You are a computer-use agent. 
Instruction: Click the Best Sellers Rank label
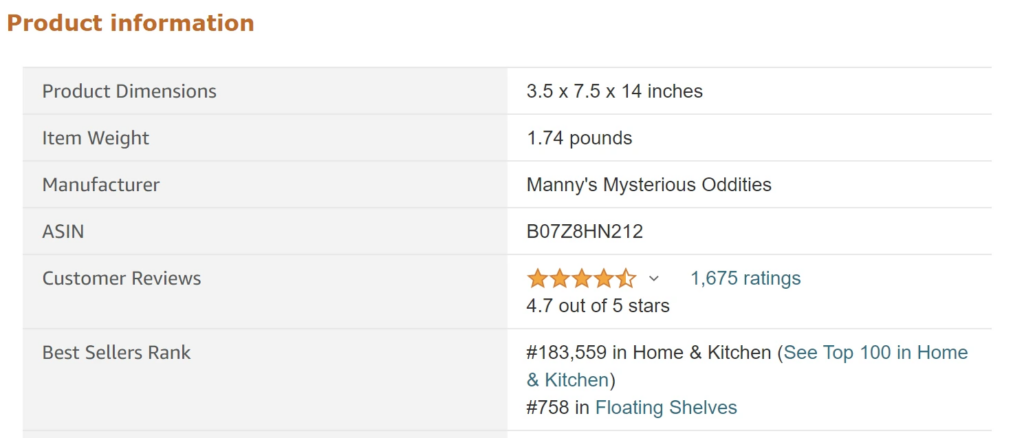[x=116, y=352]
